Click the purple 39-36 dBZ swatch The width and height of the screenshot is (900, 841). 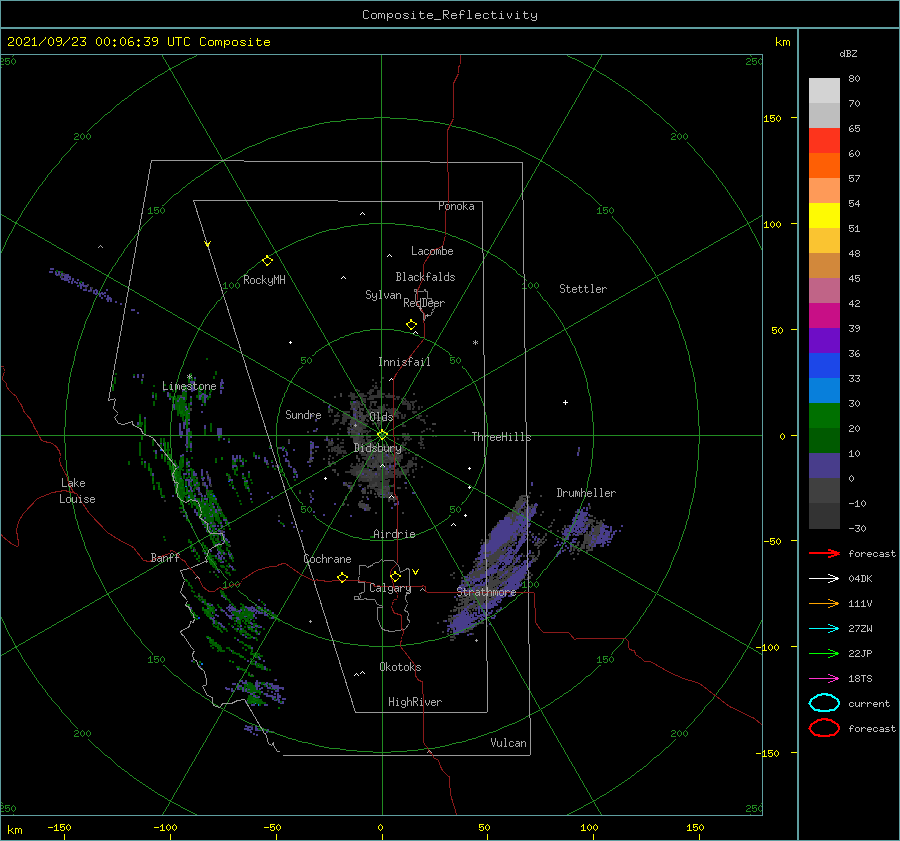824,341
